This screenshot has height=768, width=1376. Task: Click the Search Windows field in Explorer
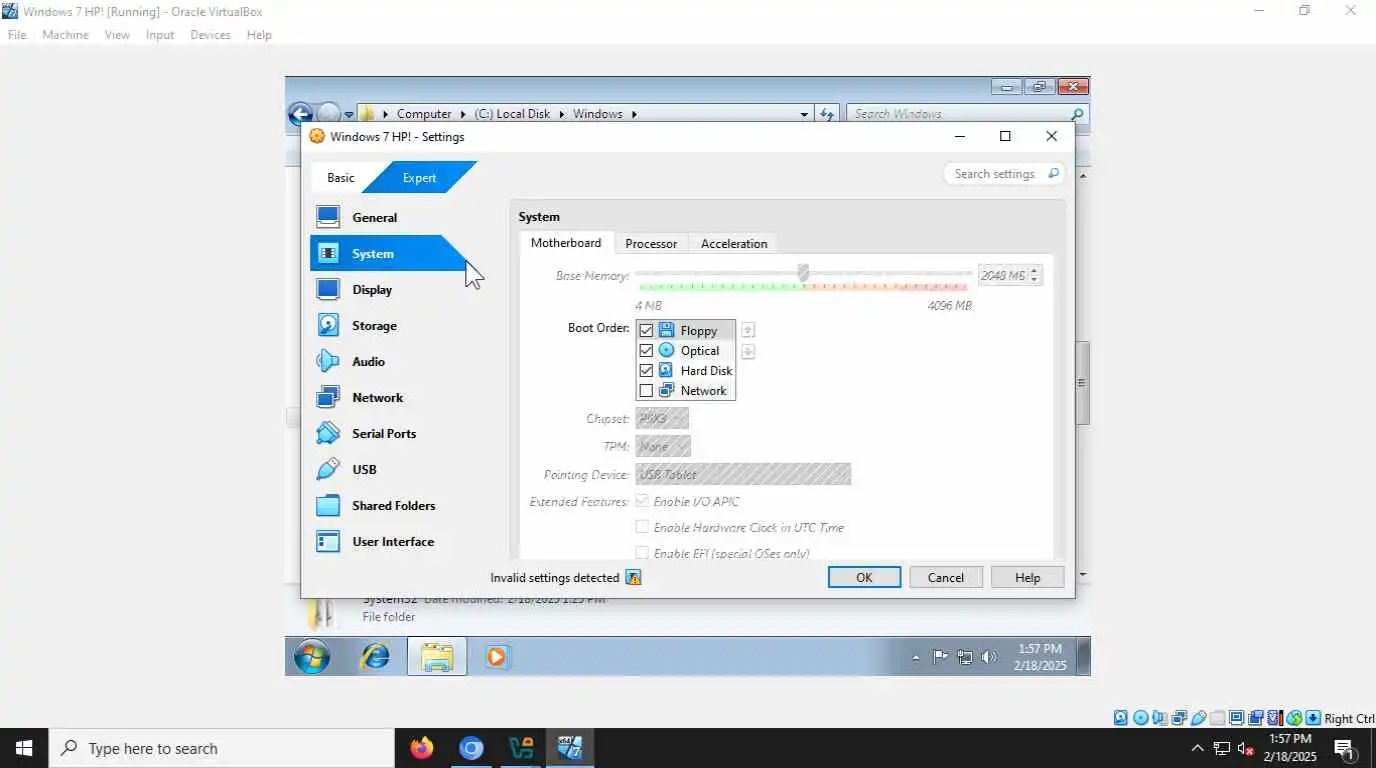967,114
